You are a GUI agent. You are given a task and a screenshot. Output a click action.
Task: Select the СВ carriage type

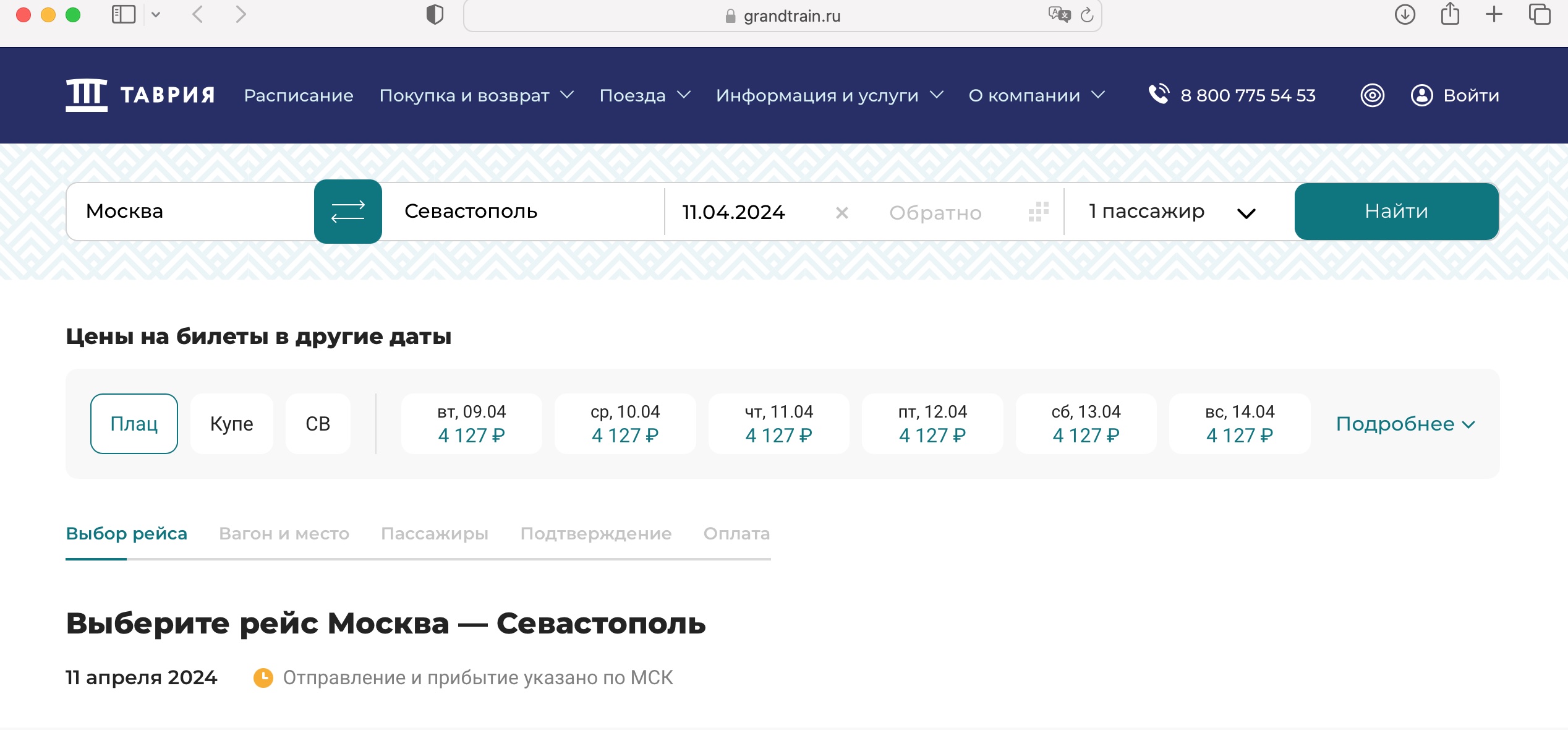tap(318, 424)
